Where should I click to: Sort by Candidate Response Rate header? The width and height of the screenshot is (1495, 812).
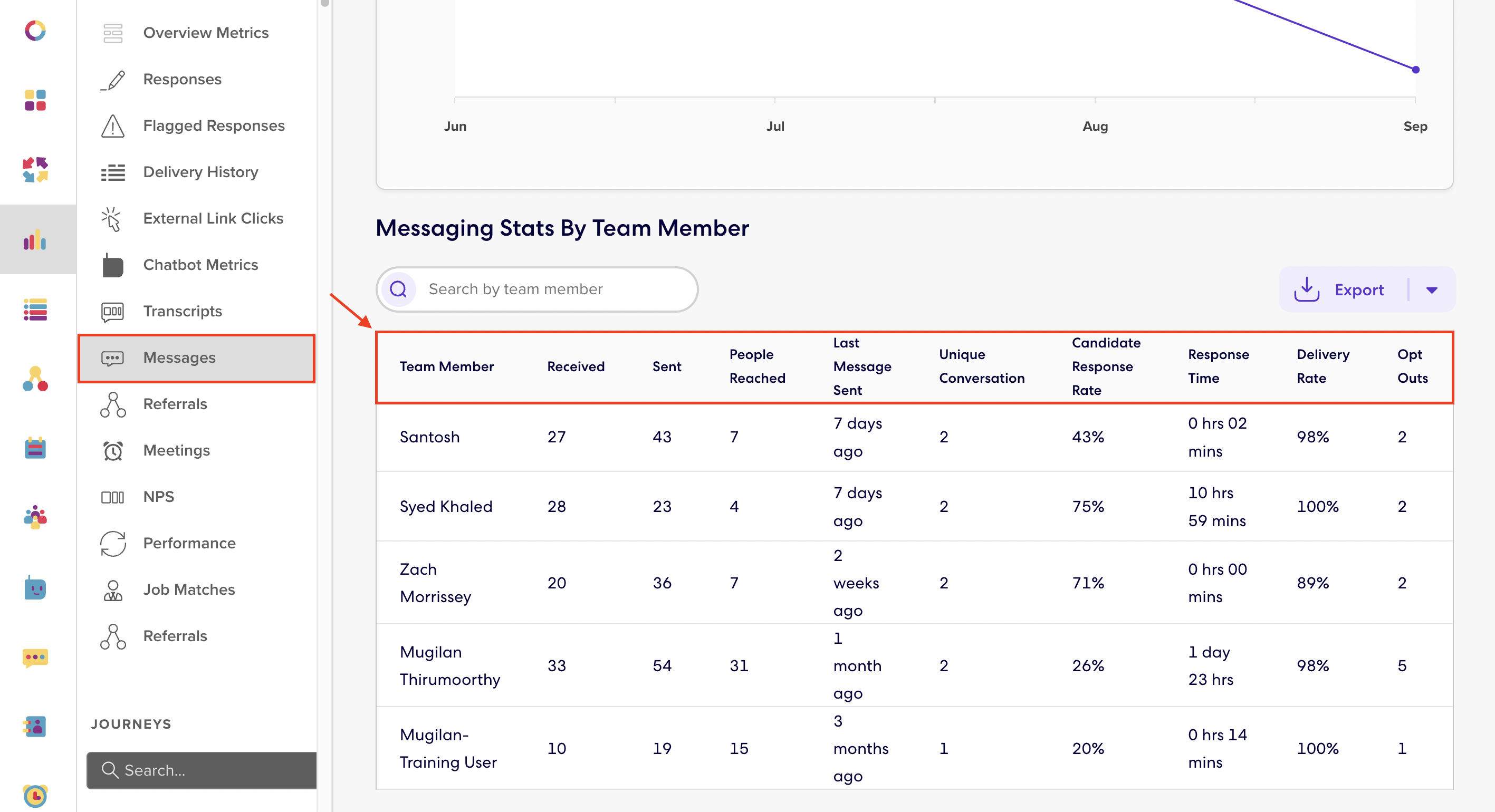pos(1106,366)
